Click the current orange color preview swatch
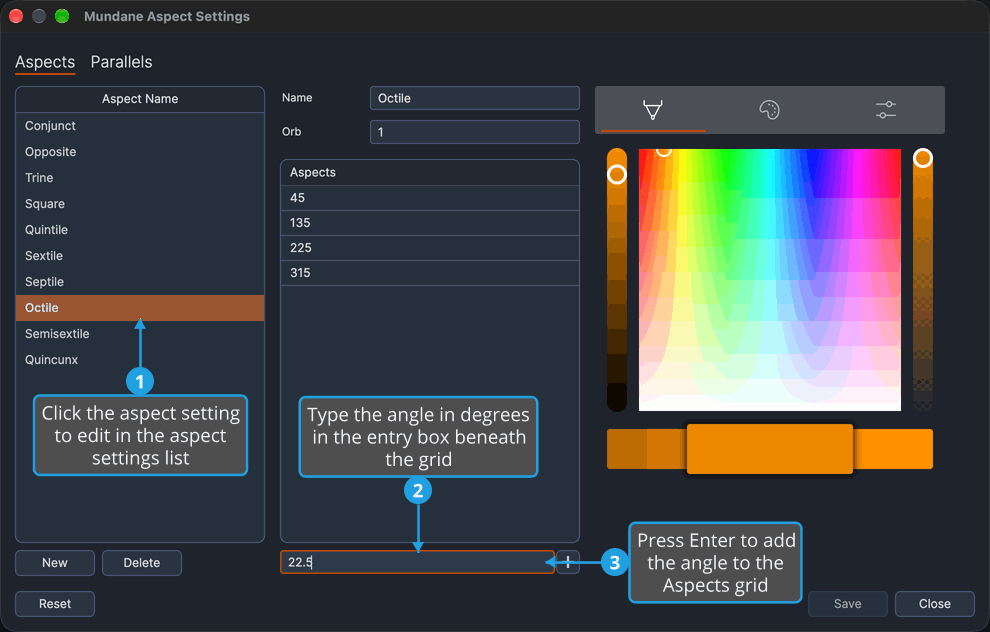 (x=770, y=449)
